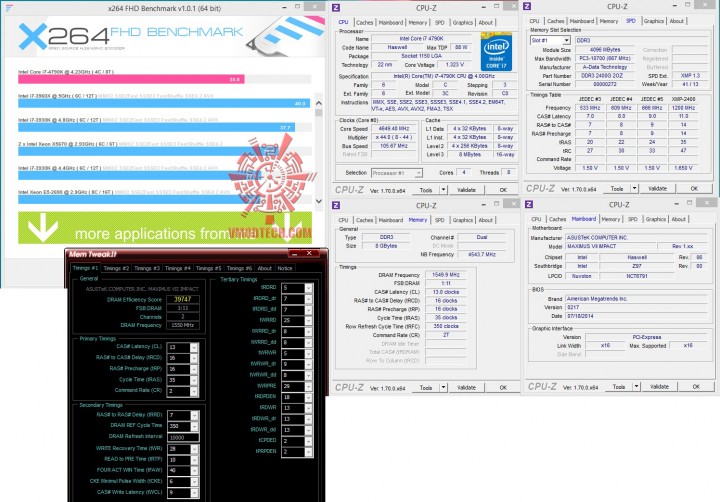
Task: Open the Command Rate (CR) dropdown in Mem TweakIt
Action: [194, 391]
